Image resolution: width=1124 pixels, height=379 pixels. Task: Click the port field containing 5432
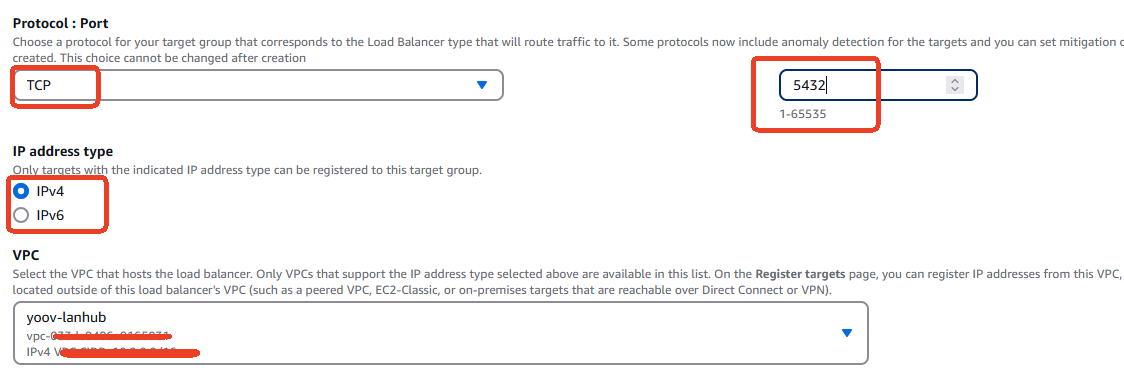[x=878, y=85]
